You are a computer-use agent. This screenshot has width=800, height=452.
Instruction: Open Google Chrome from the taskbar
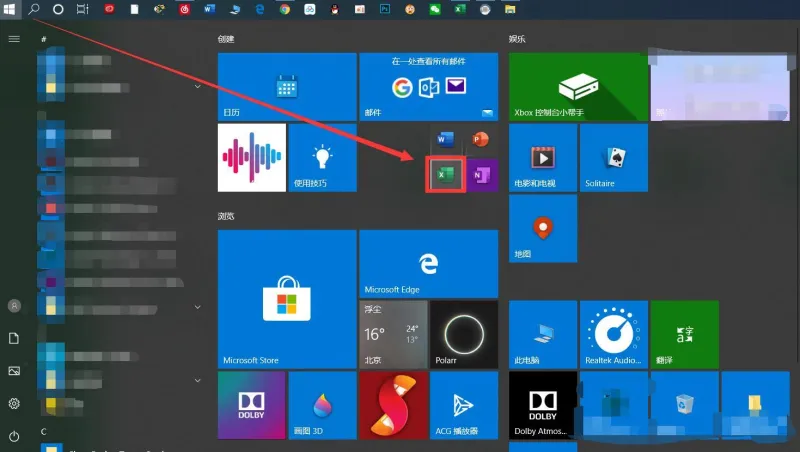pyautogui.click(x=285, y=9)
